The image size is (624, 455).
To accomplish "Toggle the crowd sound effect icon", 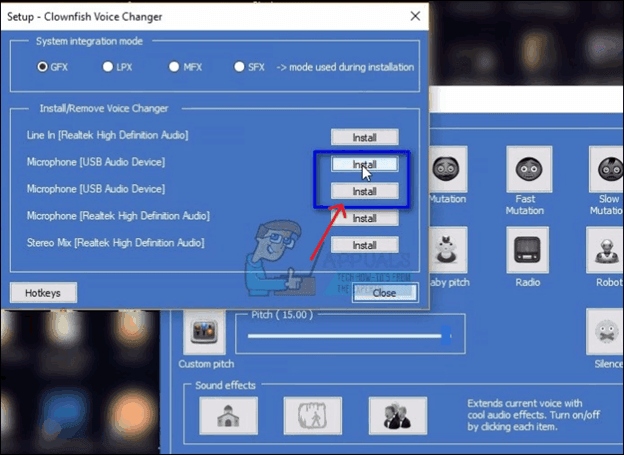I will [391, 415].
